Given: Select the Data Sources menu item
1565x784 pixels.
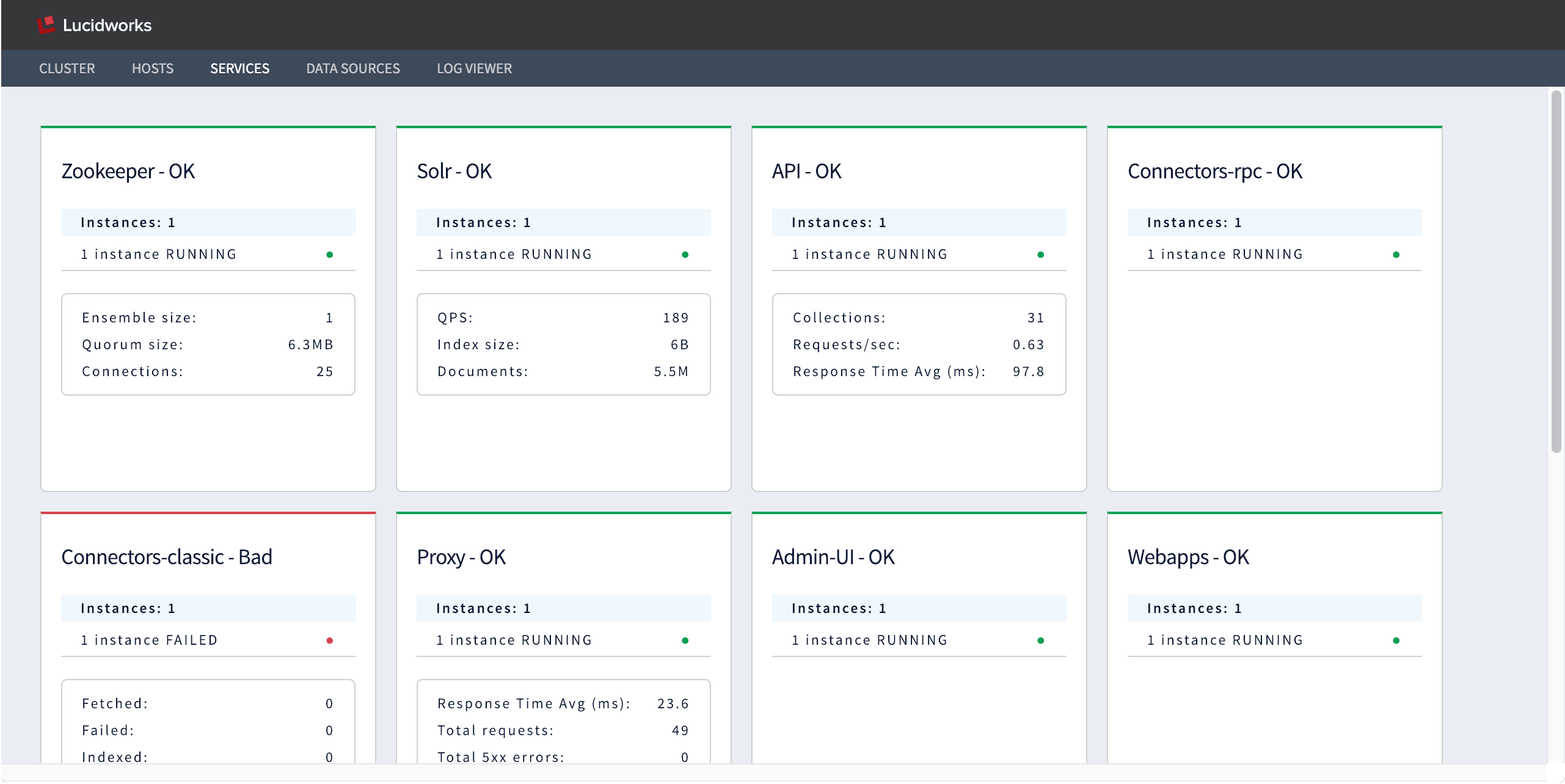Looking at the screenshot, I should point(352,68).
